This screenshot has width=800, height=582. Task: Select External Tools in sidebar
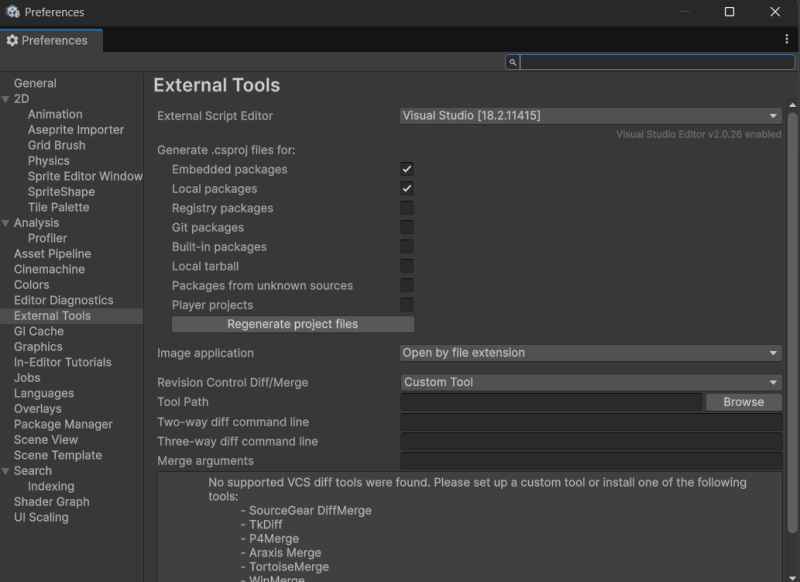[71, 316]
